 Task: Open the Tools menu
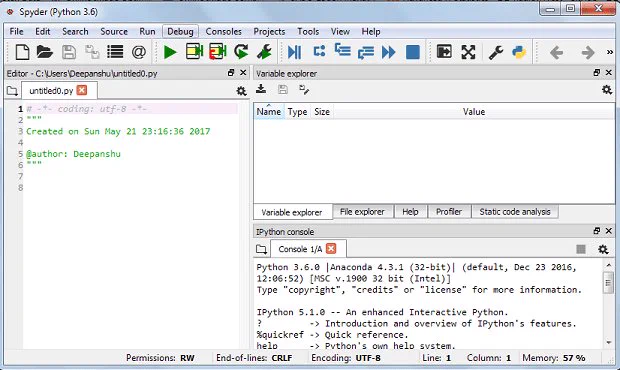click(308, 32)
